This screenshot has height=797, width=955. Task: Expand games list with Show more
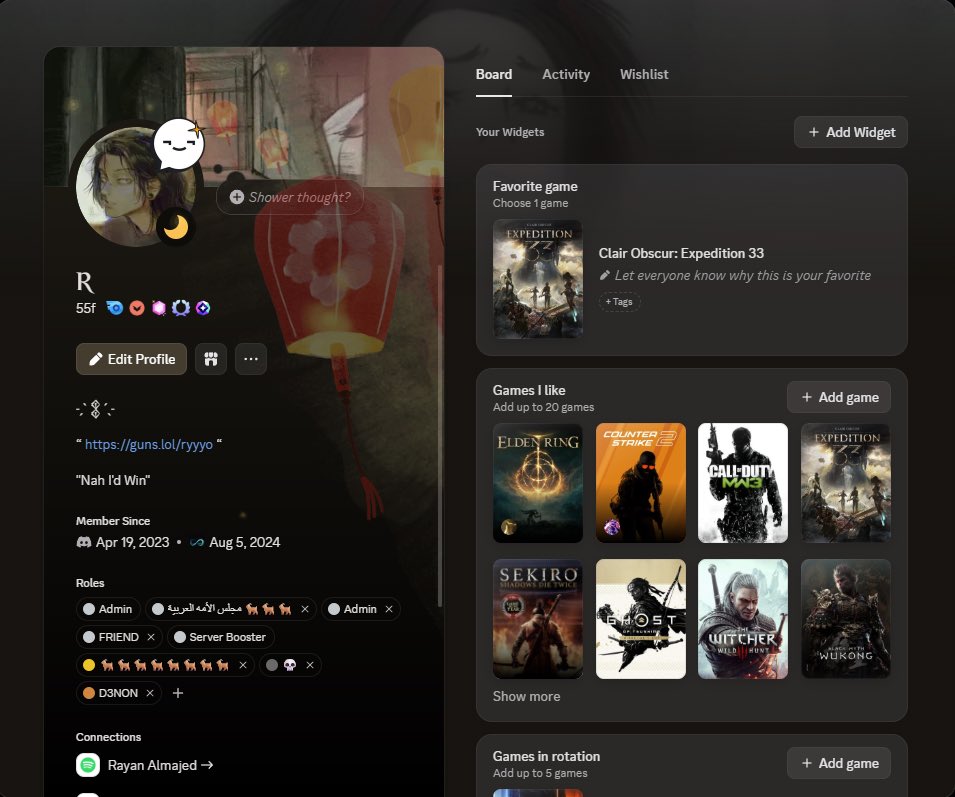(x=526, y=697)
